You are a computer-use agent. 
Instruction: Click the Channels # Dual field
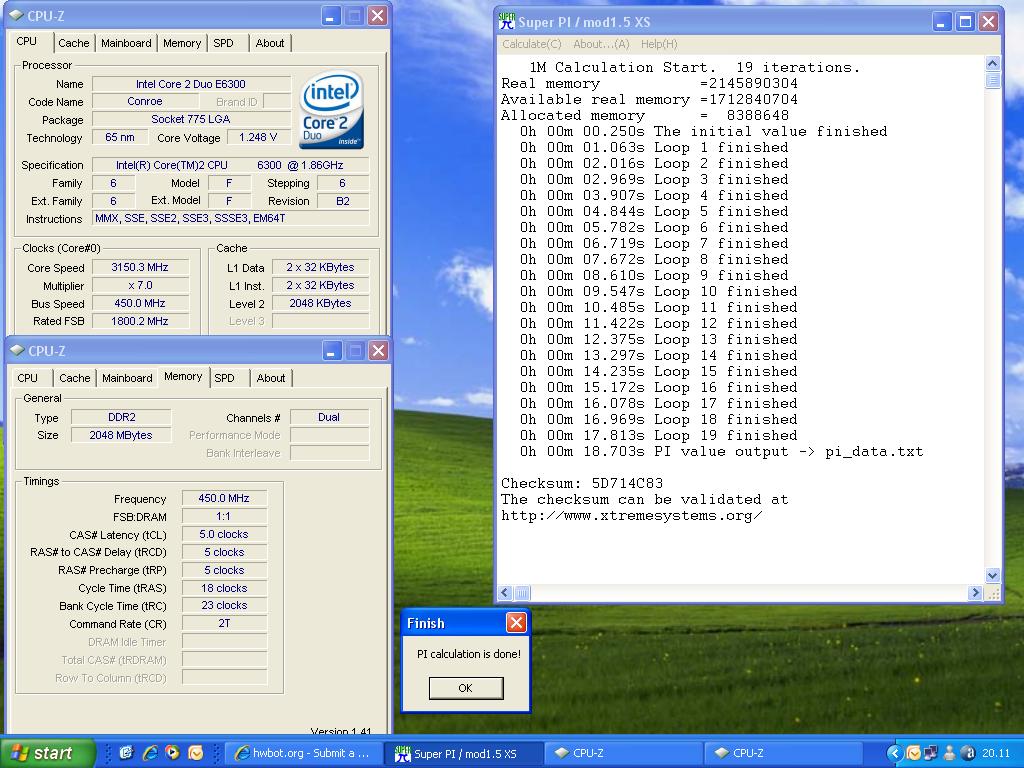point(329,417)
